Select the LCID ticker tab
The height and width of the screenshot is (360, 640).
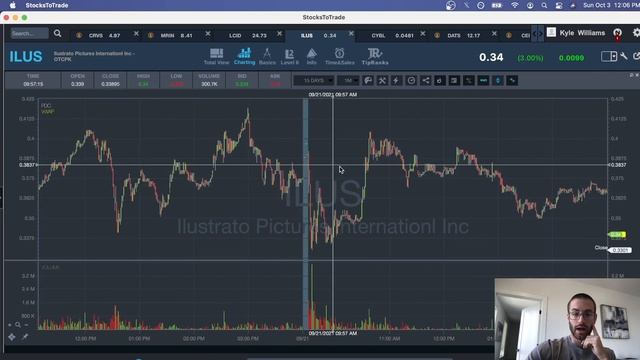tap(247, 36)
